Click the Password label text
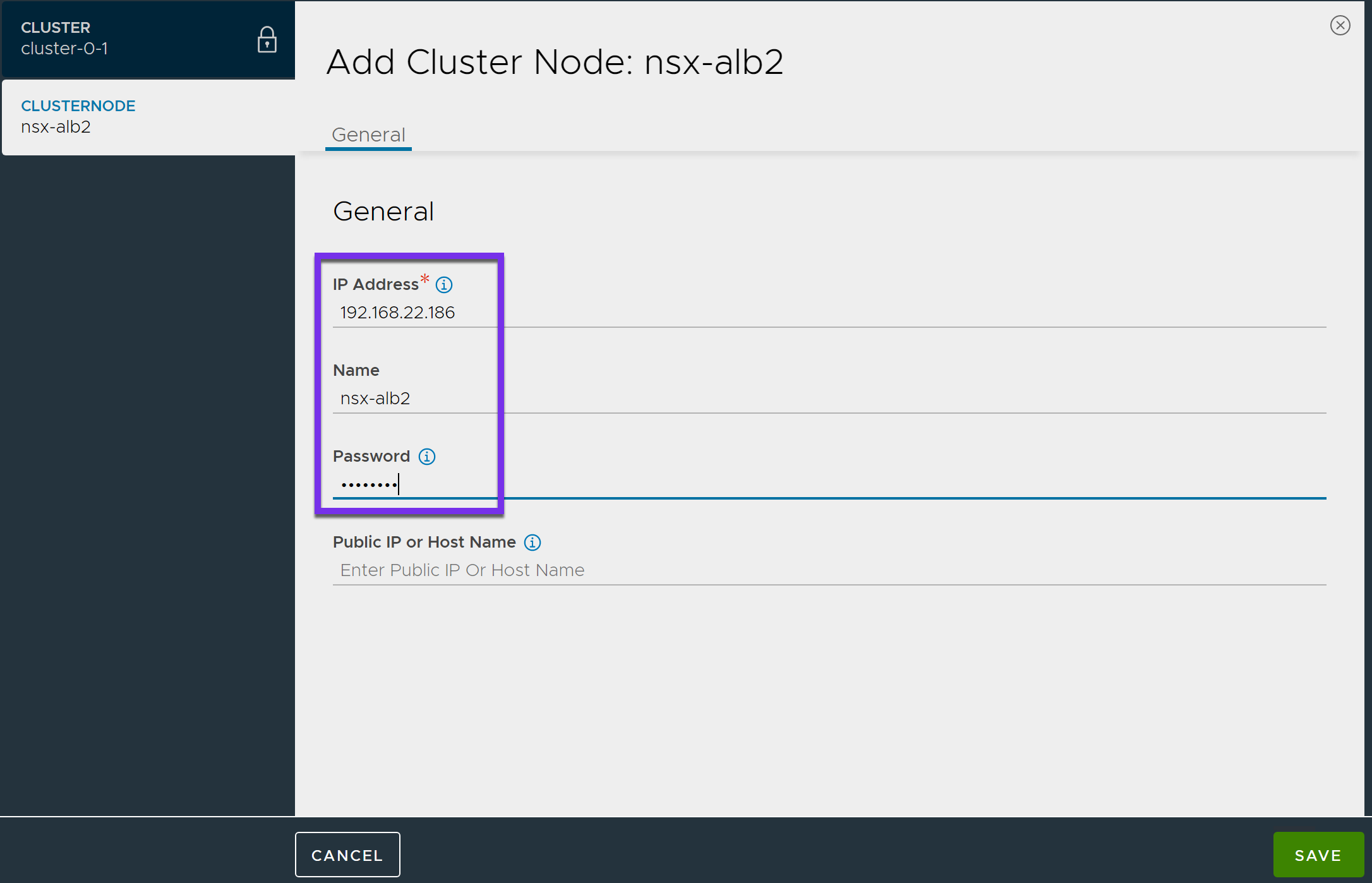Screen dimensions: 1372x883 coord(371,457)
